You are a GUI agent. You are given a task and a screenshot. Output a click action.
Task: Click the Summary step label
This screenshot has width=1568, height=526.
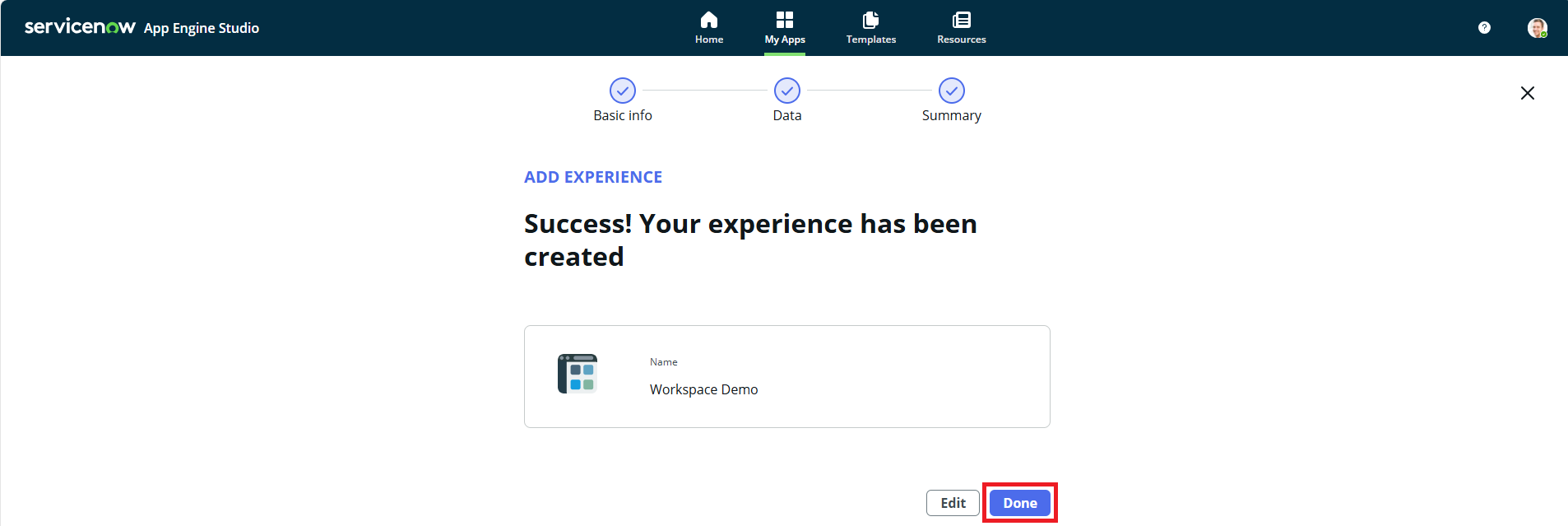951,116
